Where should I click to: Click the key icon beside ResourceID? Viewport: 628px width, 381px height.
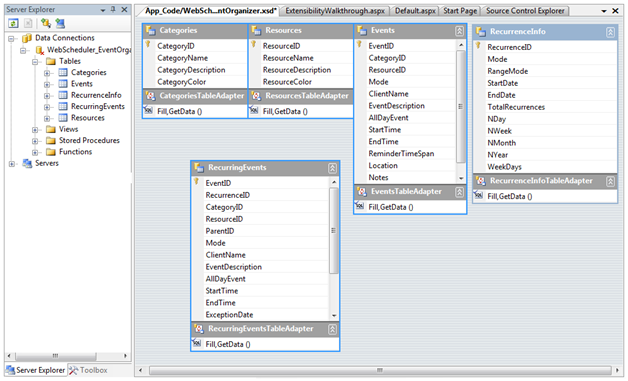pos(254,44)
